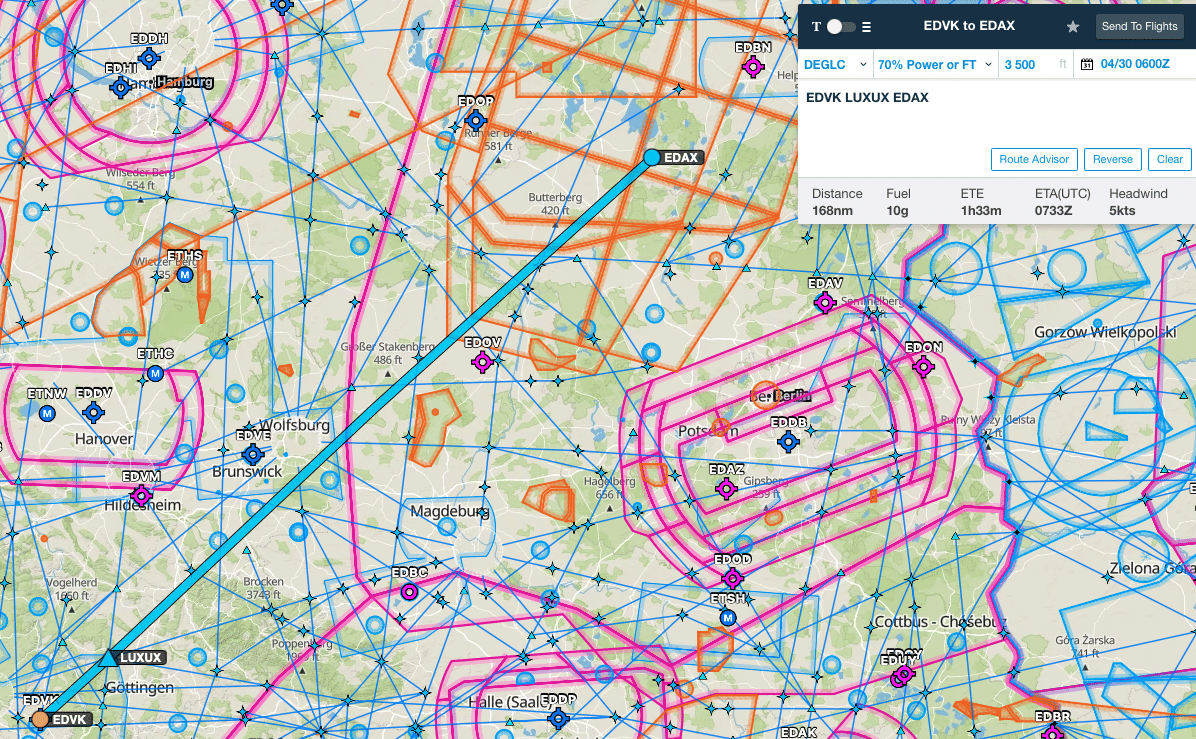This screenshot has height=739, width=1196.
Task: Clear the current route
Action: (x=1170, y=159)
